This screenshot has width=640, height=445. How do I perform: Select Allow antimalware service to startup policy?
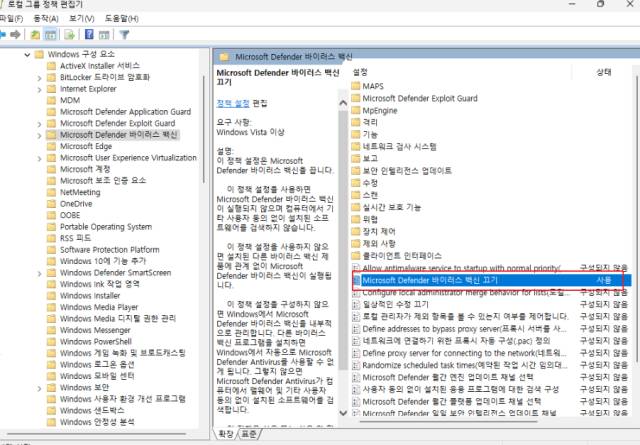(x=491, y=268)
